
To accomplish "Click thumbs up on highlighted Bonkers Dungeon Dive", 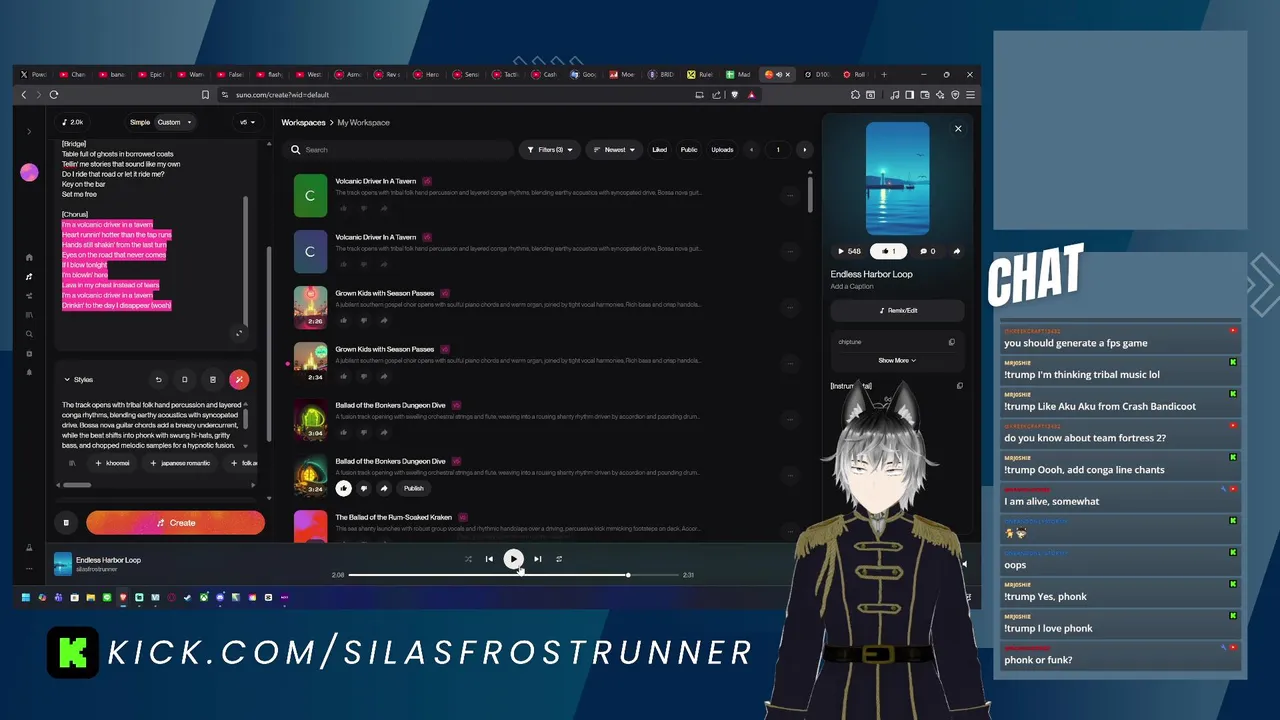I will pos(343,488).
